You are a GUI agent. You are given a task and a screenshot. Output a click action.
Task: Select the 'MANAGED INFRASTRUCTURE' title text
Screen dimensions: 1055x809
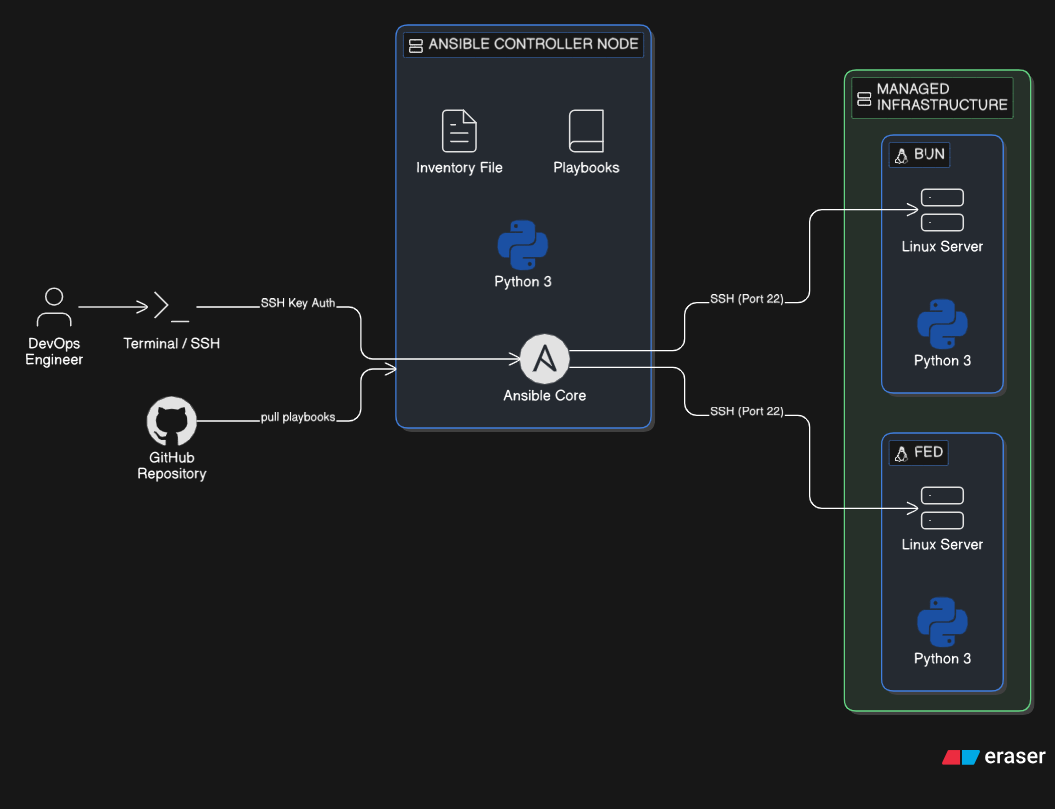click(941, 97)
